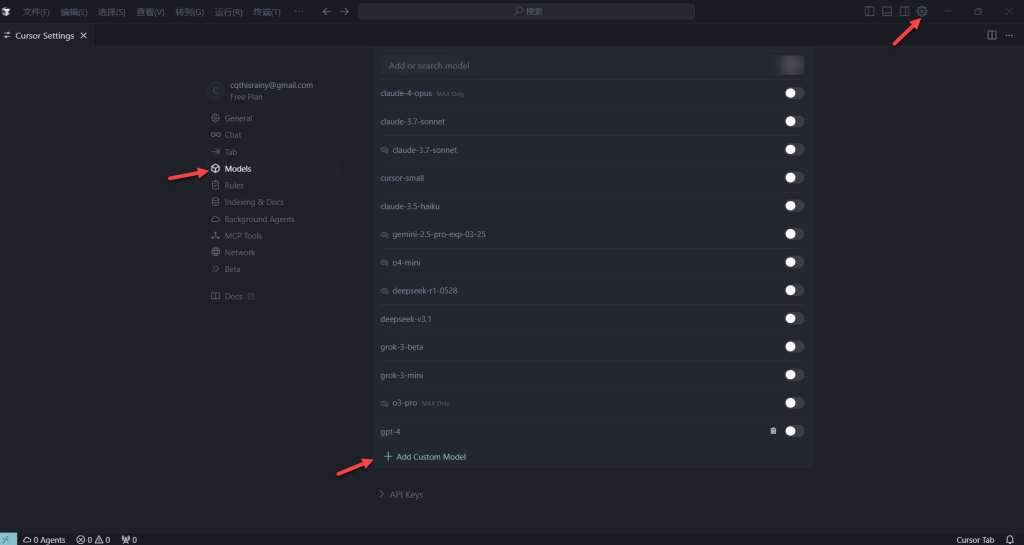The height and width of the screenshot is (545, 1024).
Task: Open the 终端(T) menu
Action: [x=266, y=12]
